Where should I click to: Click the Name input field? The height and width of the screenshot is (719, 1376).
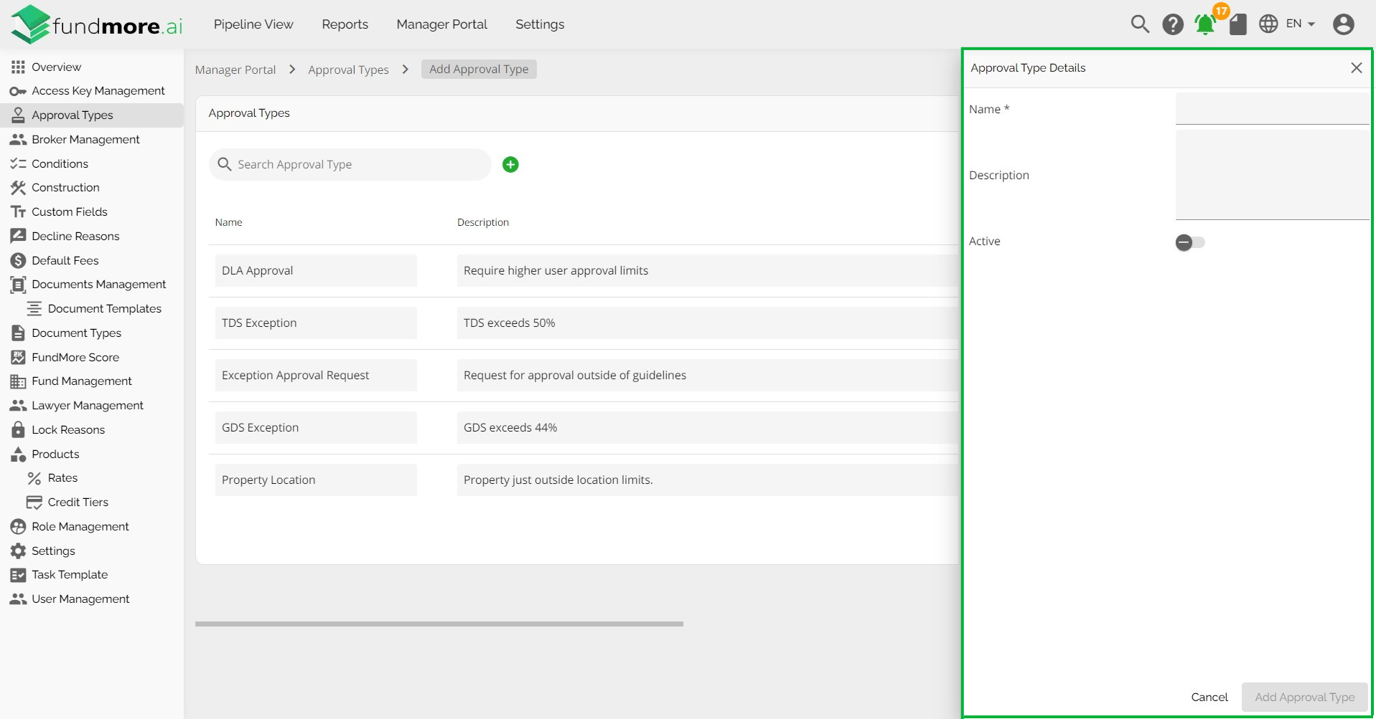1271,109
